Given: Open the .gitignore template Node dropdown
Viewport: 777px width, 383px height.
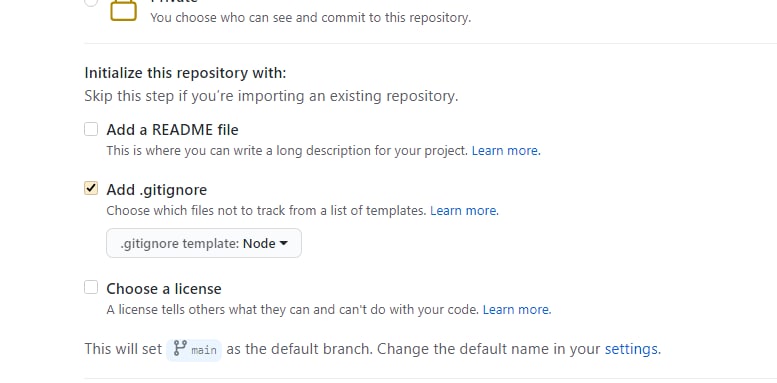Looking at the screenshot, I should click(x=204, y=243).
